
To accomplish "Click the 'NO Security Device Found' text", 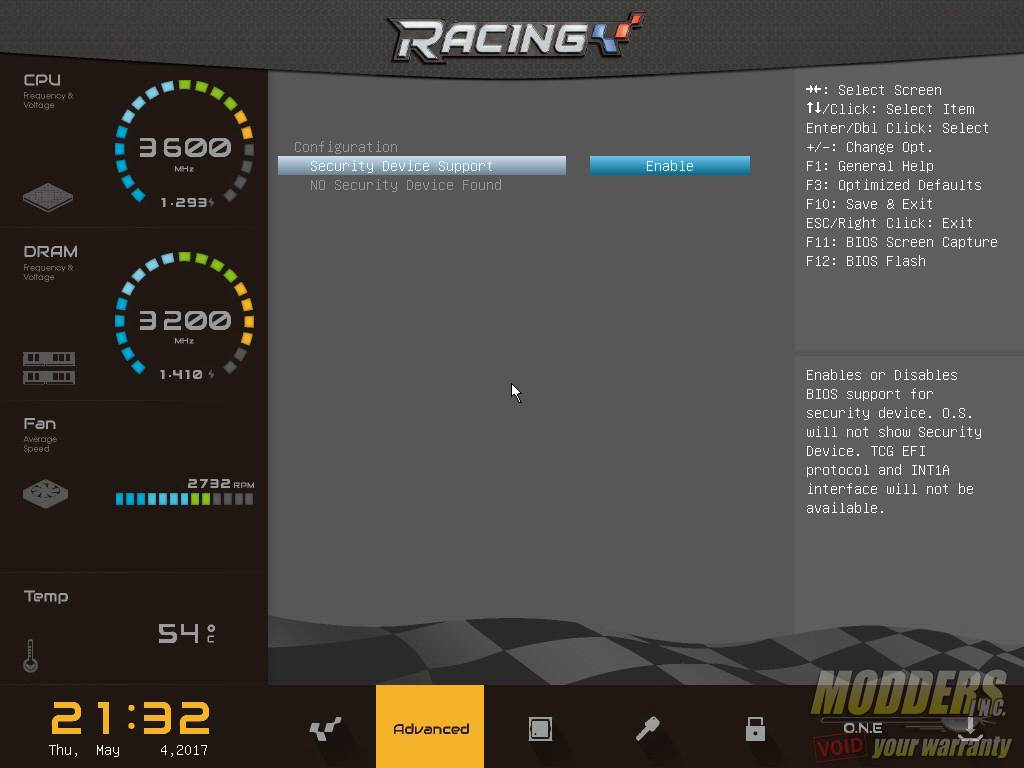I will coord(406,185).
